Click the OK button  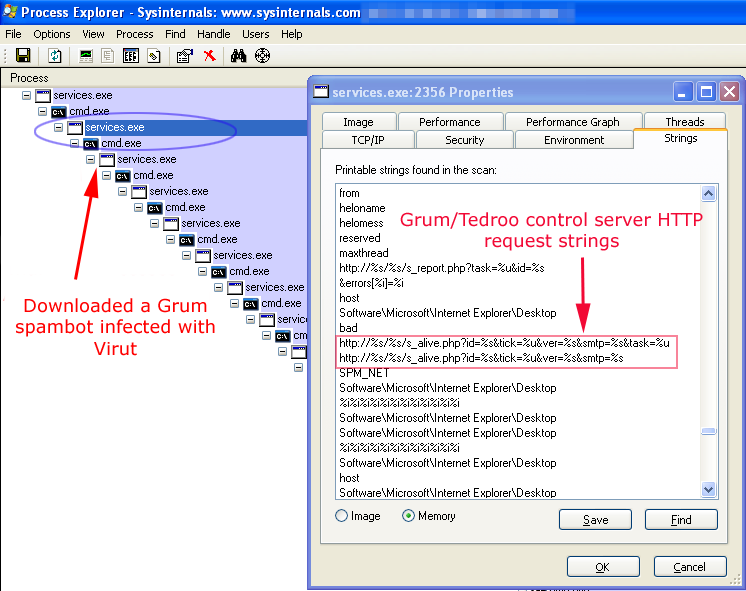pyautogui.click(x=603, y=567)
